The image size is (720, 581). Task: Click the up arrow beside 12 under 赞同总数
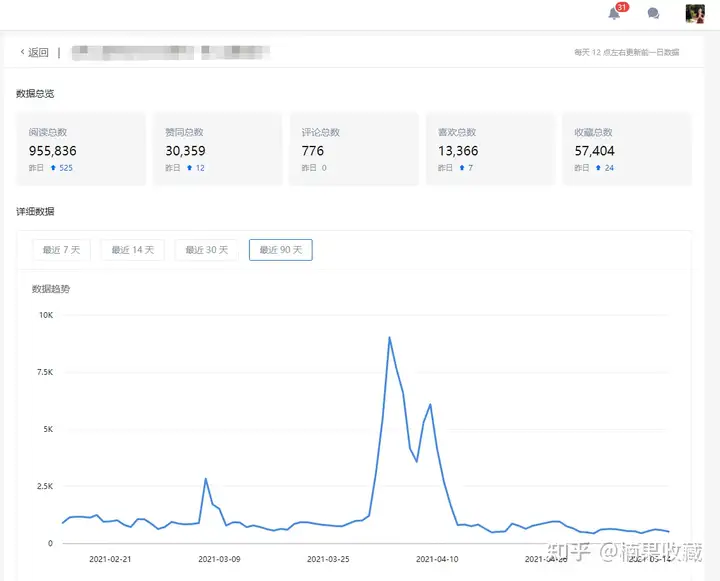[x=189, y=168]
